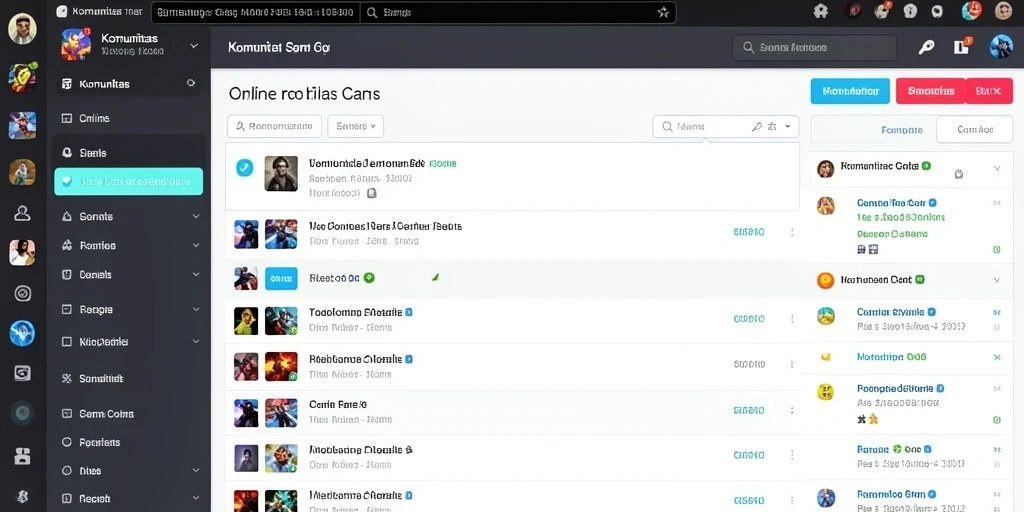The height and width of the screenshot is (512, 1024).
Task: Click the green badge icon next to Rieet
Action: (x=369, y=278)
